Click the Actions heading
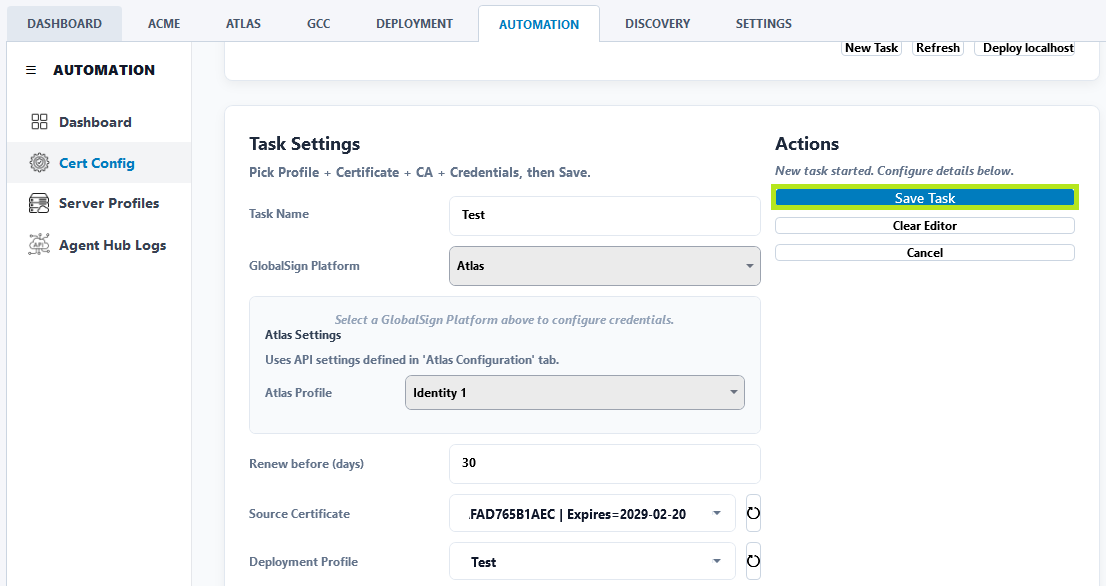This screenshot has height=586, width=1106. coord(807,144)
